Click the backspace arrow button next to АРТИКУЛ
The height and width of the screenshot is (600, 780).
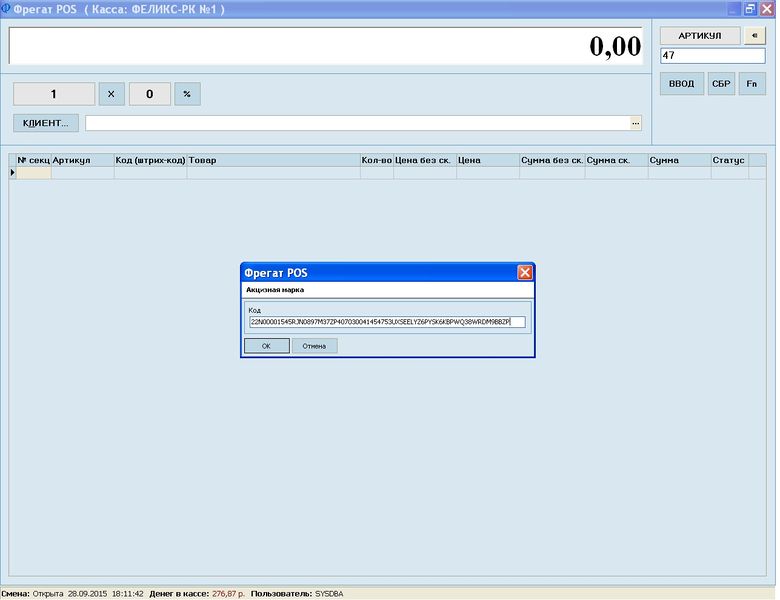tap(755, 36)
